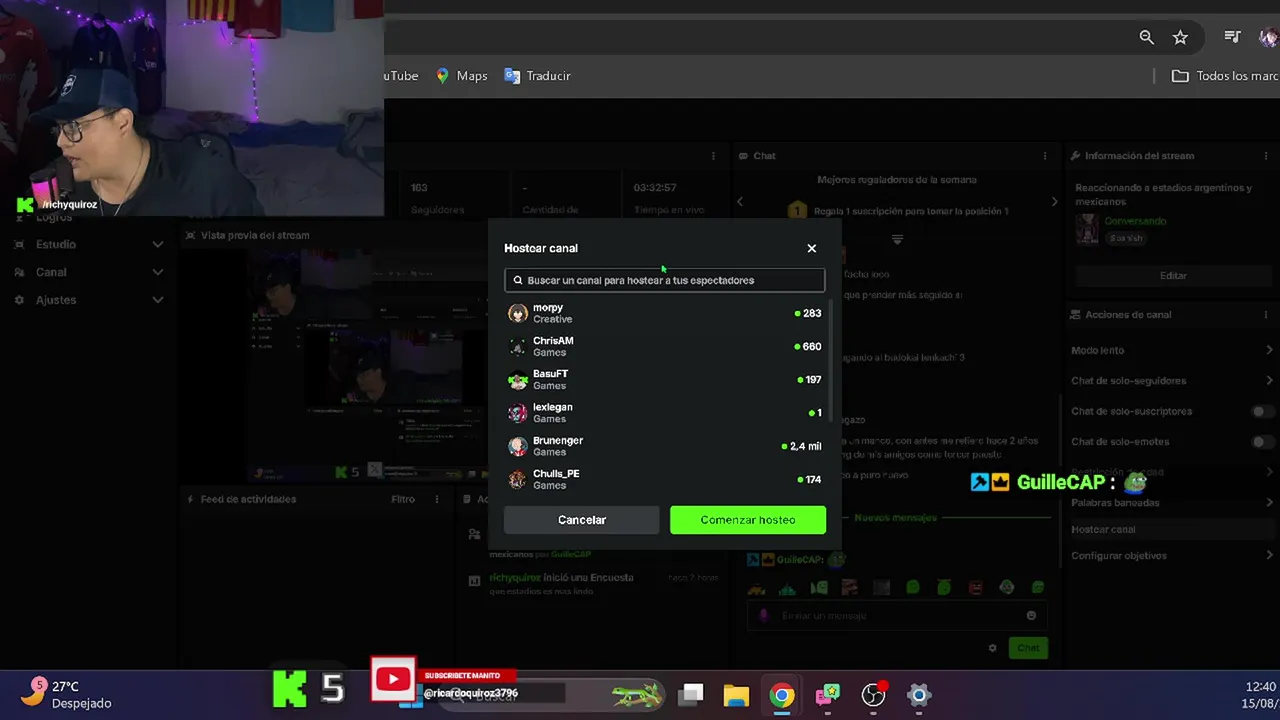
Task: Click the ChrisAM avatar icon
Action: tap(517, 347)
